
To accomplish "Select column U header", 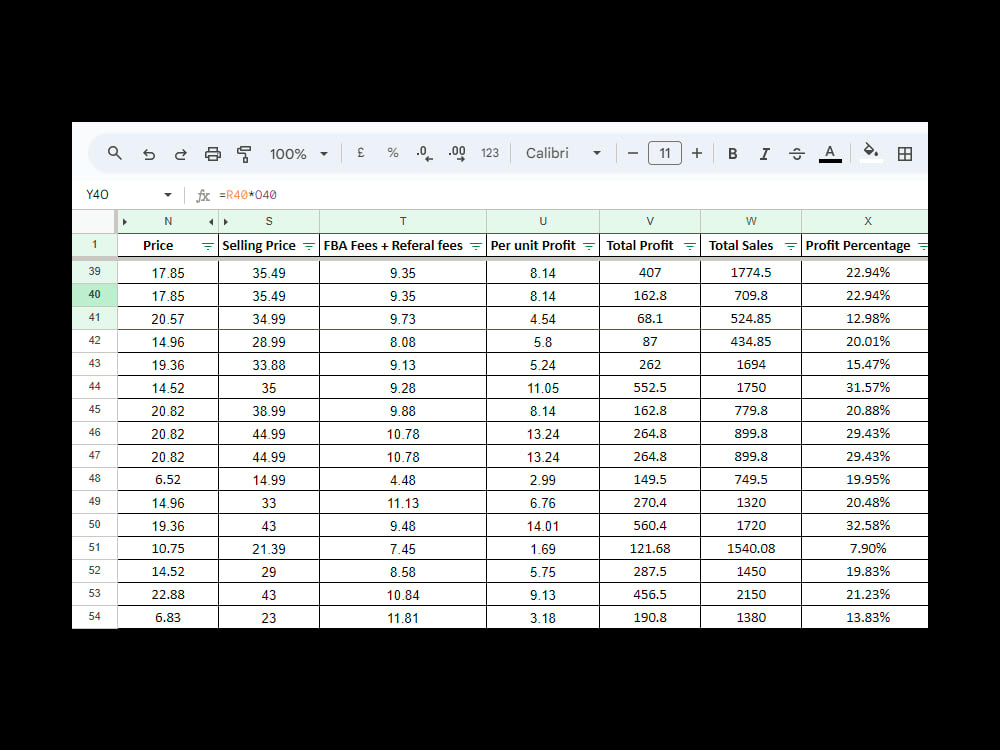I will click(543, 221).
